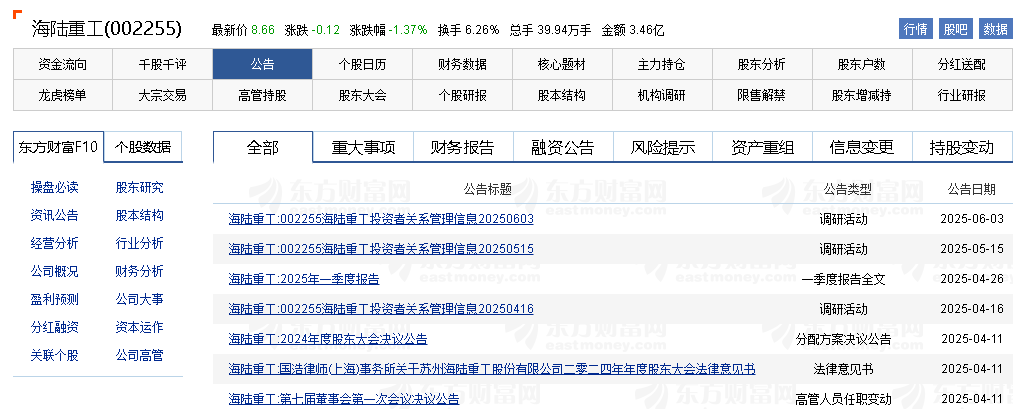1030x409 pixels.
Task: Click the 资讯公告 sidebar link
Action: [55, 215]
